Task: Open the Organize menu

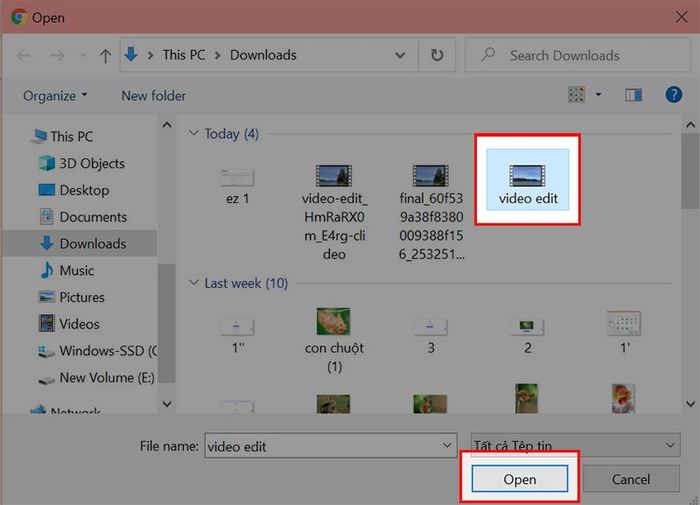Action: coord(55,96)
